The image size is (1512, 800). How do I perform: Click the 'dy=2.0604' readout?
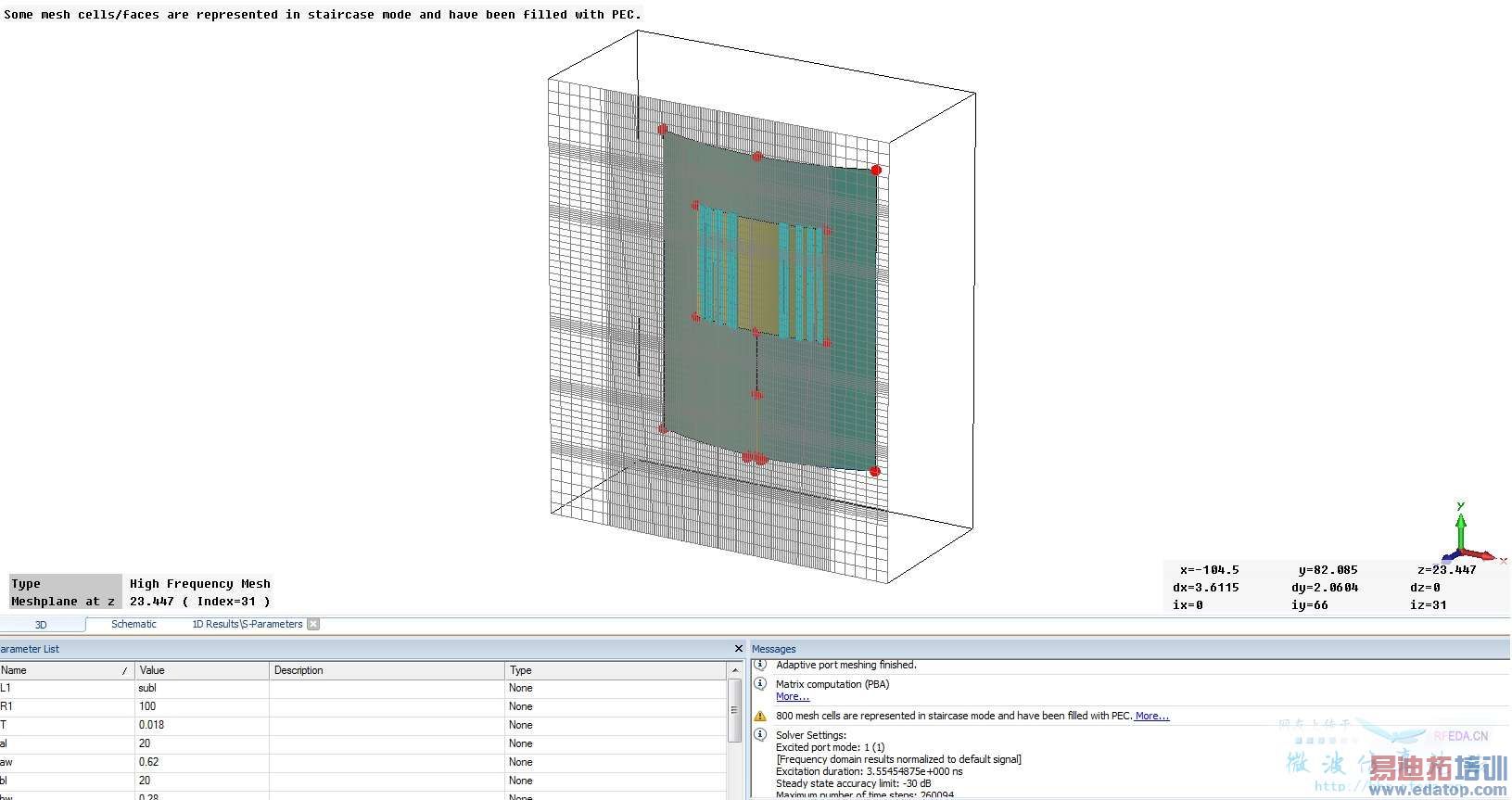coord(1324,588)
